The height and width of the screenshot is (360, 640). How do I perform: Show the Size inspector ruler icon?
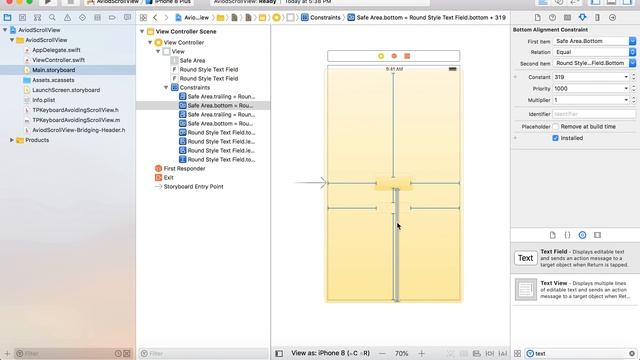tap(597, 18)
